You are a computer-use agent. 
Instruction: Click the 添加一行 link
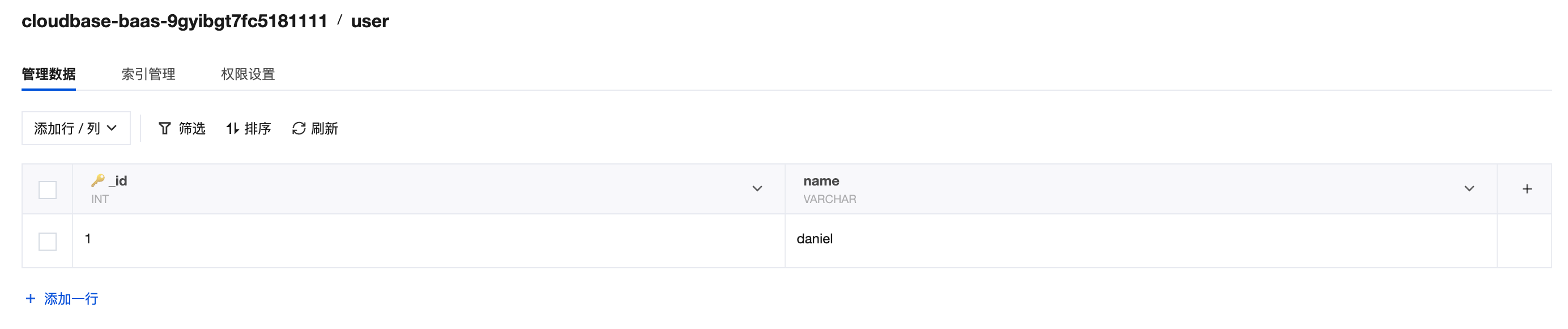[x=71, y=298]
